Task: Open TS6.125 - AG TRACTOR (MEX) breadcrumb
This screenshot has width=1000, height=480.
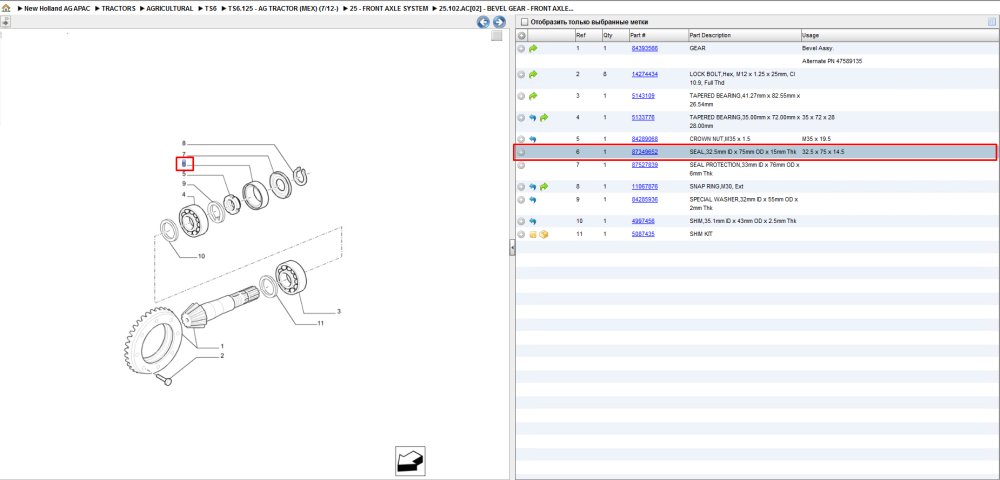Action: point(283,9)
